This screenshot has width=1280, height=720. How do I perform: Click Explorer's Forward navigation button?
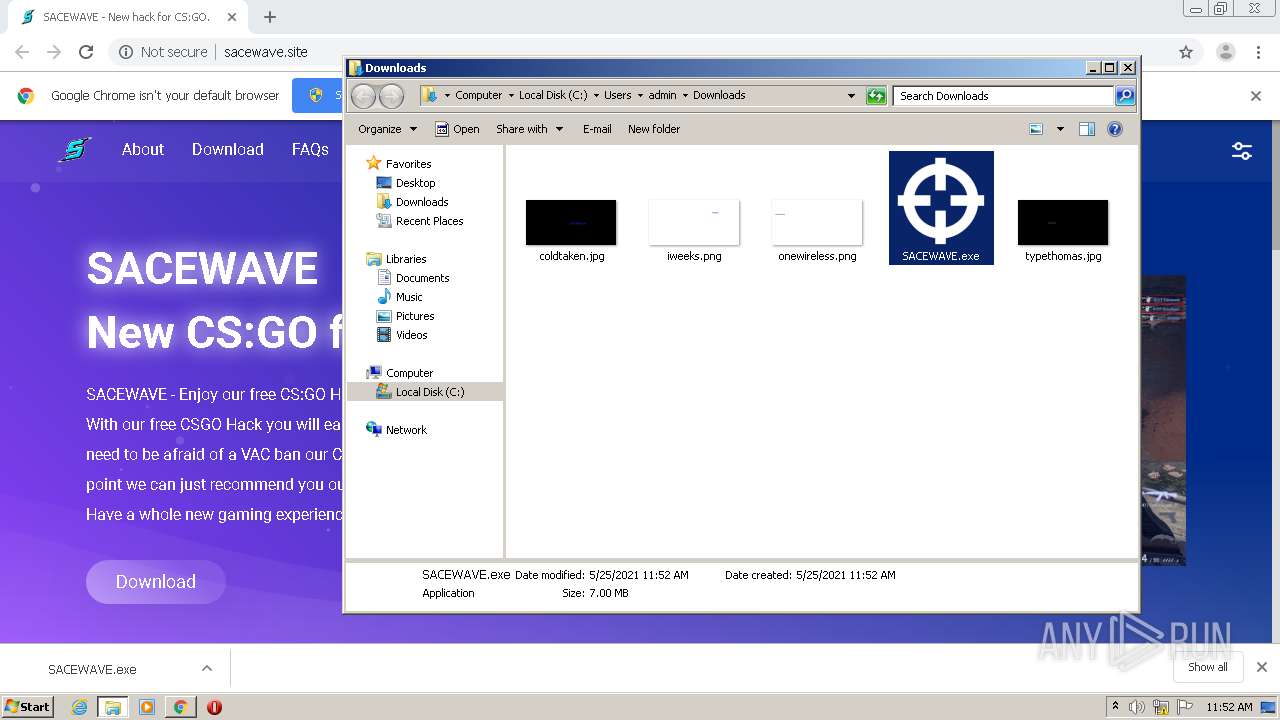(391, 96)
